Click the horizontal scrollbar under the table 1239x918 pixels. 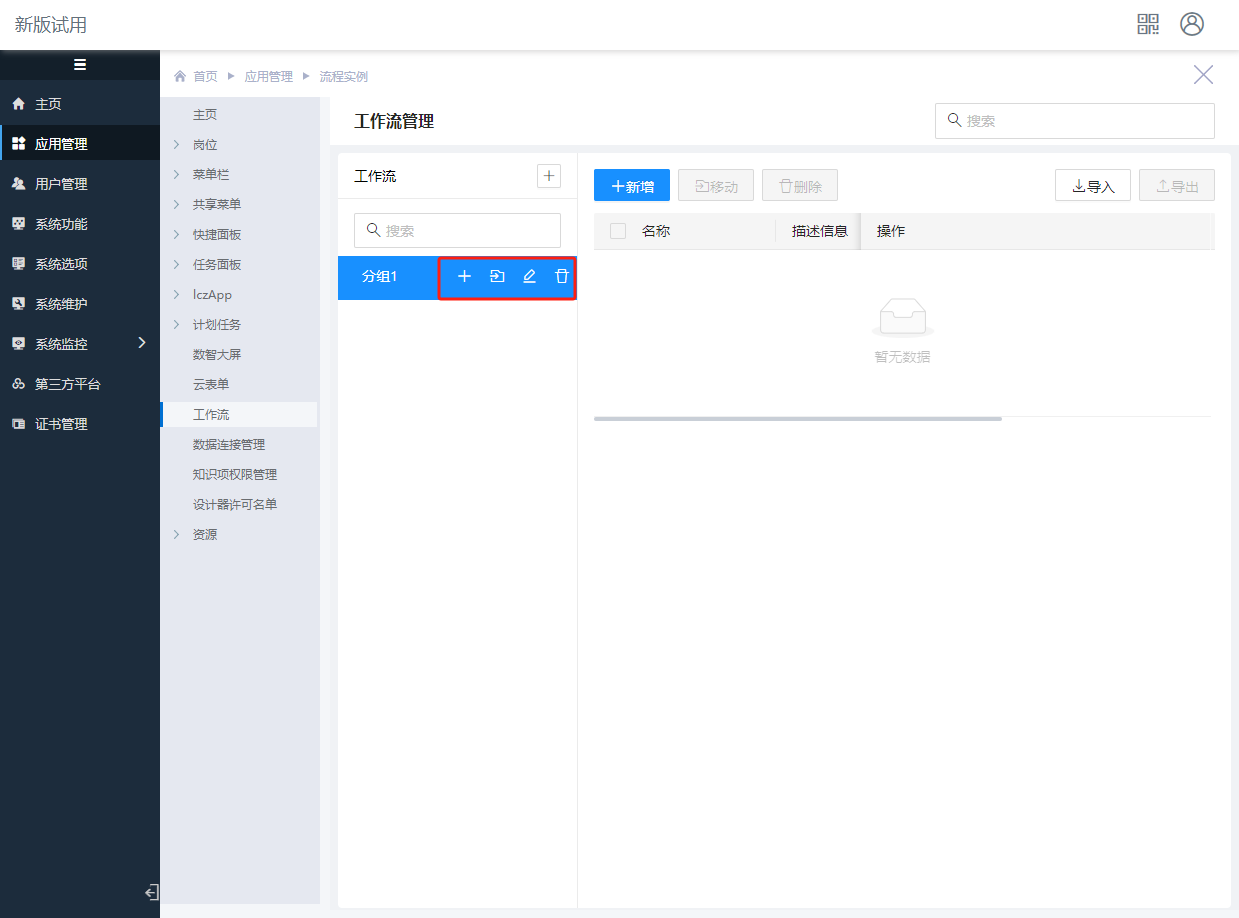coord(797,419)
